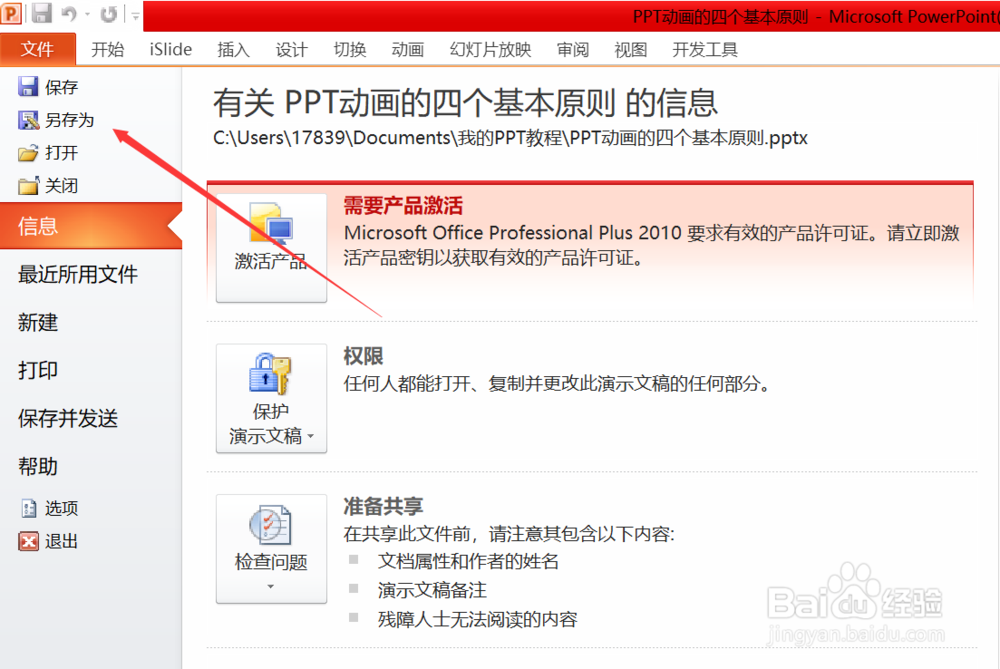Image resolution: width=1000 pixels, height=669 pixels.
Task: Choose 关闭 text in backstage menu
Action: [x=61, y=186]
